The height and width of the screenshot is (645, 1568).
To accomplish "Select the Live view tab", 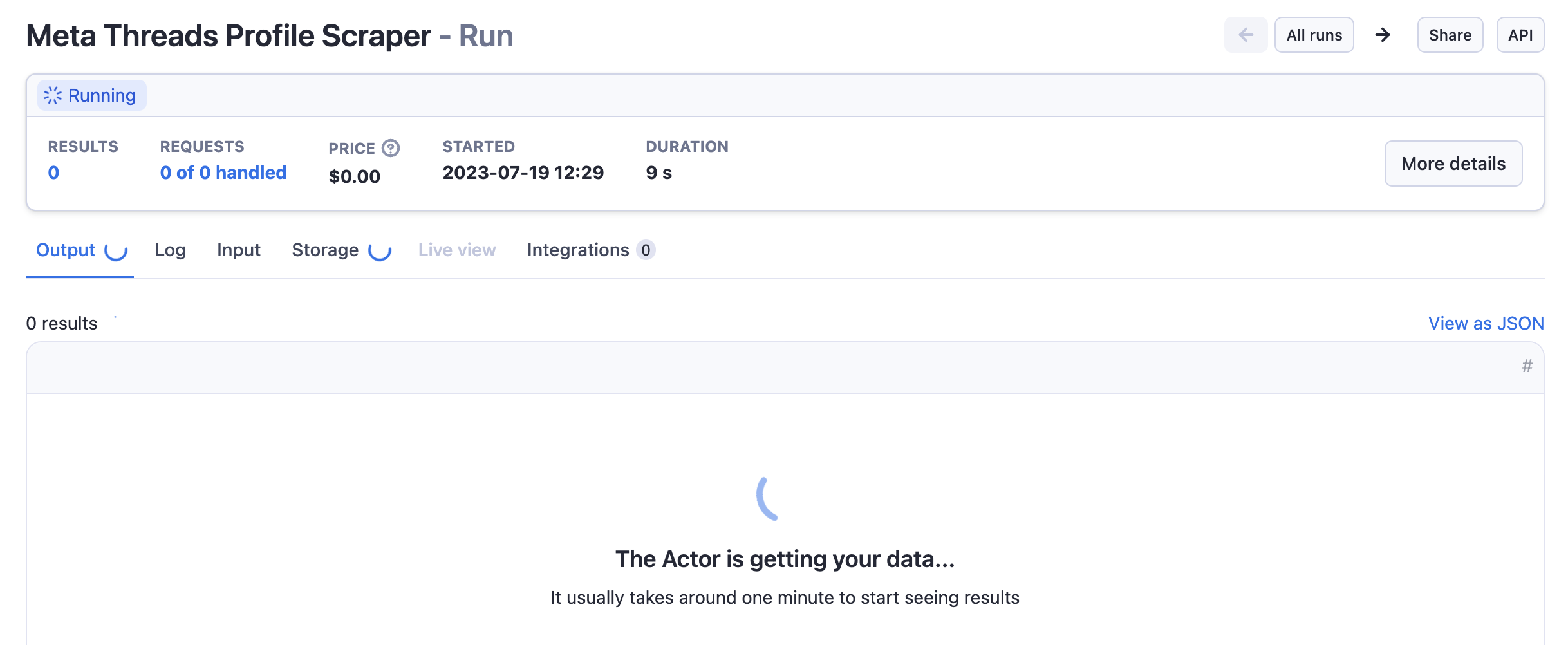I will [x=456, y=250].
